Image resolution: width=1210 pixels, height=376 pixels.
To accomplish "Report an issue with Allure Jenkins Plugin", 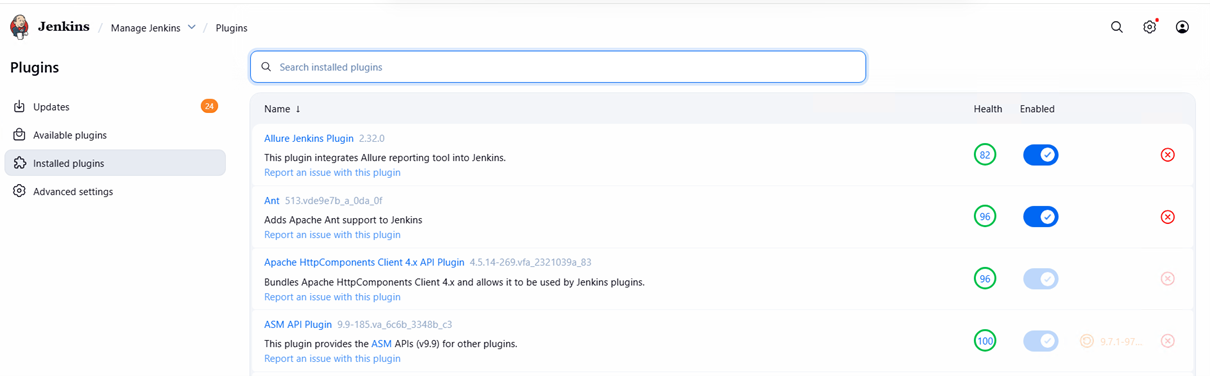I will pos(332,173).
